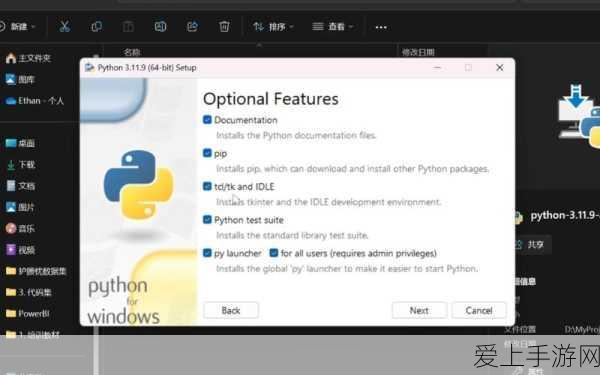Click the Back button in Python Setup
This screenshot has height=375, width=600.
click(231, 310)
